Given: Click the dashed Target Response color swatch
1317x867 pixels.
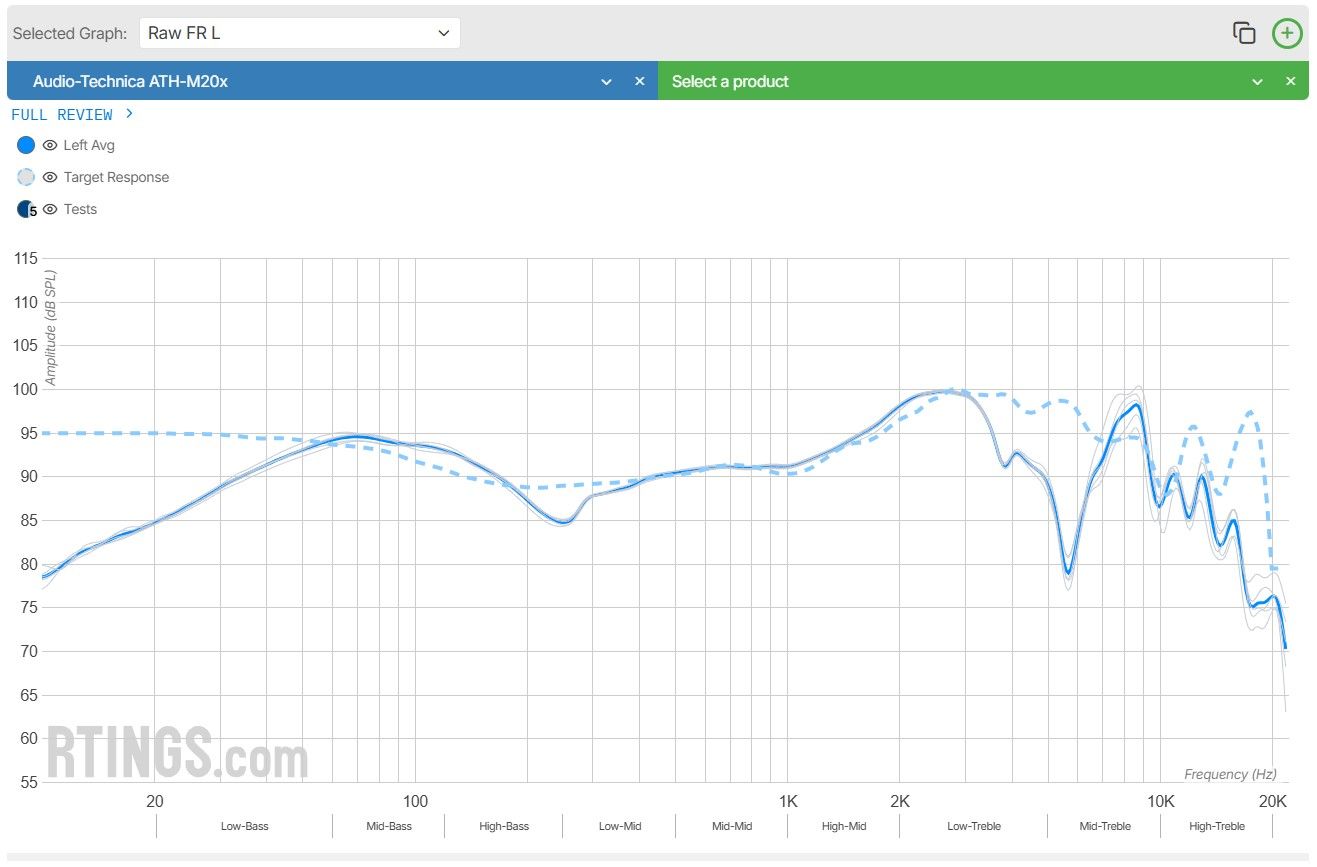Looking at the screenshot, I should tap(26, 177).
